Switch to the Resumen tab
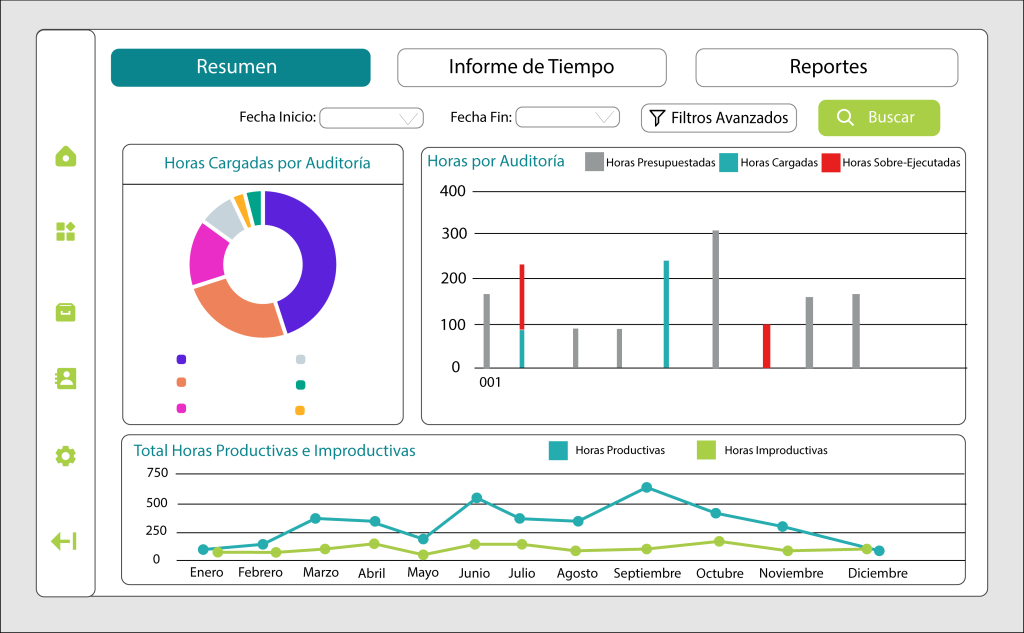Viewport: 1024px width, 633px height. tap(240, 67)
